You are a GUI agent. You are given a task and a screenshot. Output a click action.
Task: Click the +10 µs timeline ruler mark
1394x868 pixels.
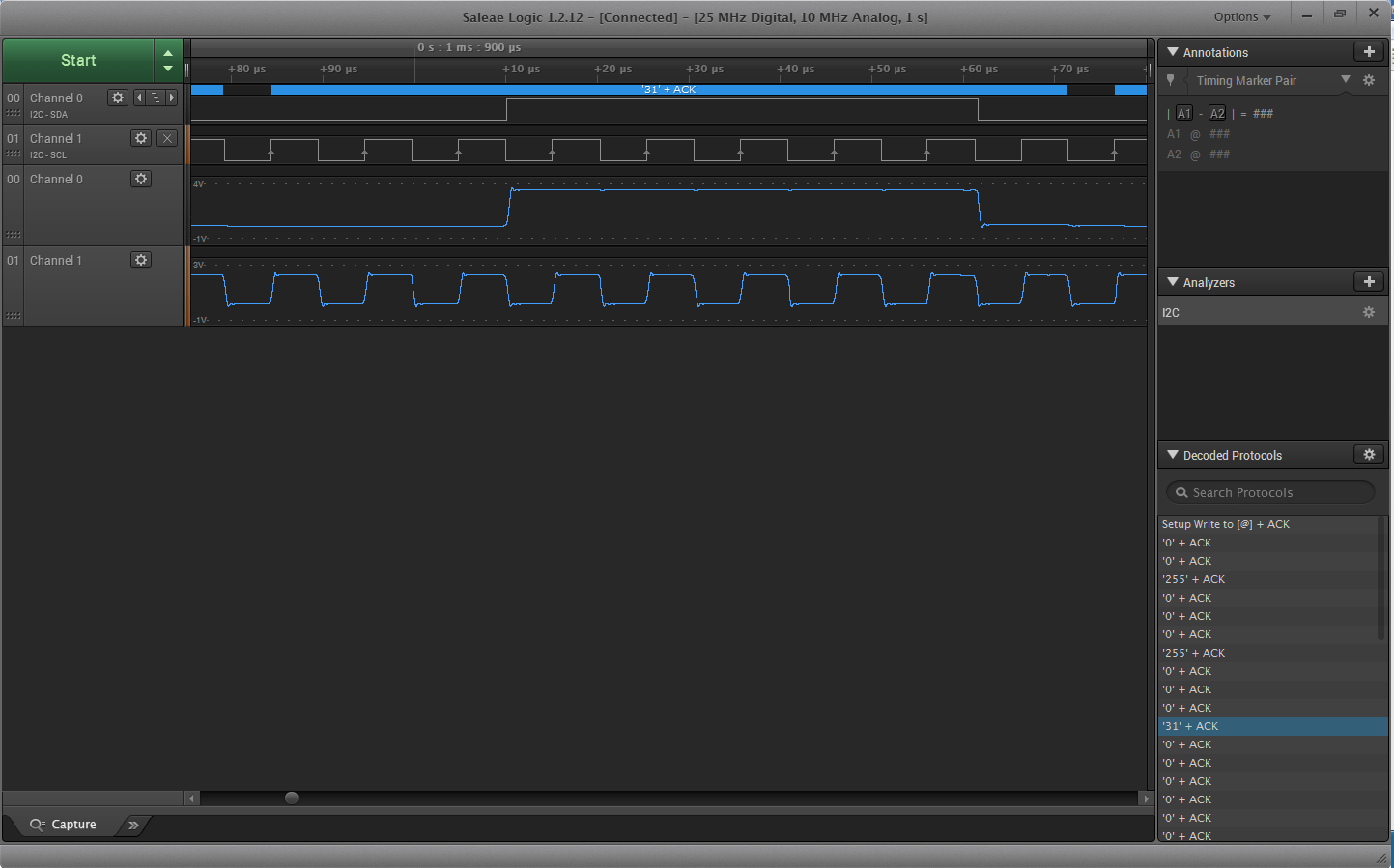[521, 69]
